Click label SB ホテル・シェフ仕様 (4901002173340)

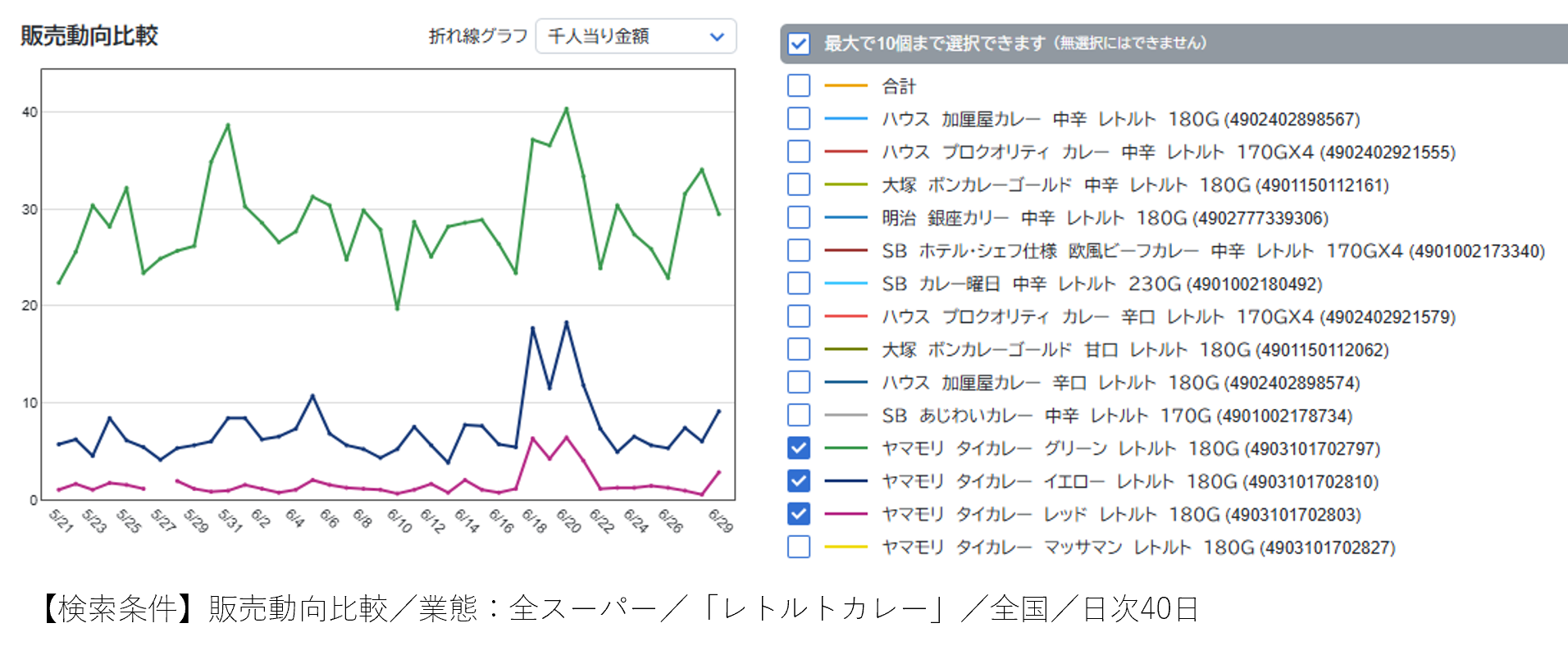coord(1214,251)
